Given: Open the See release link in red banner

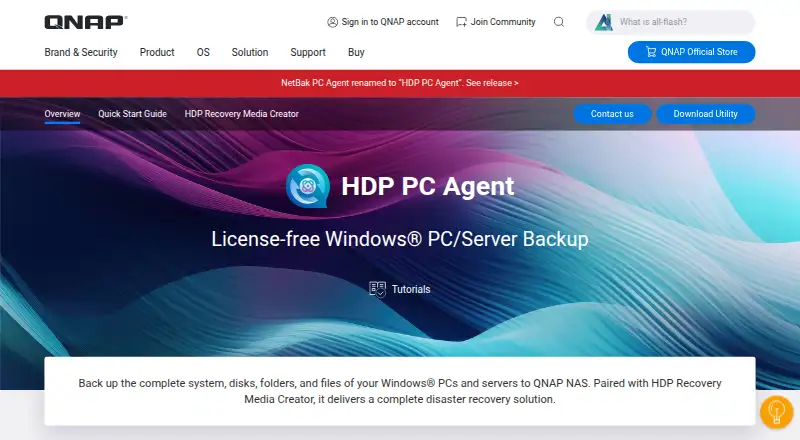Looking at the screenshot, I should pos(492,83).
